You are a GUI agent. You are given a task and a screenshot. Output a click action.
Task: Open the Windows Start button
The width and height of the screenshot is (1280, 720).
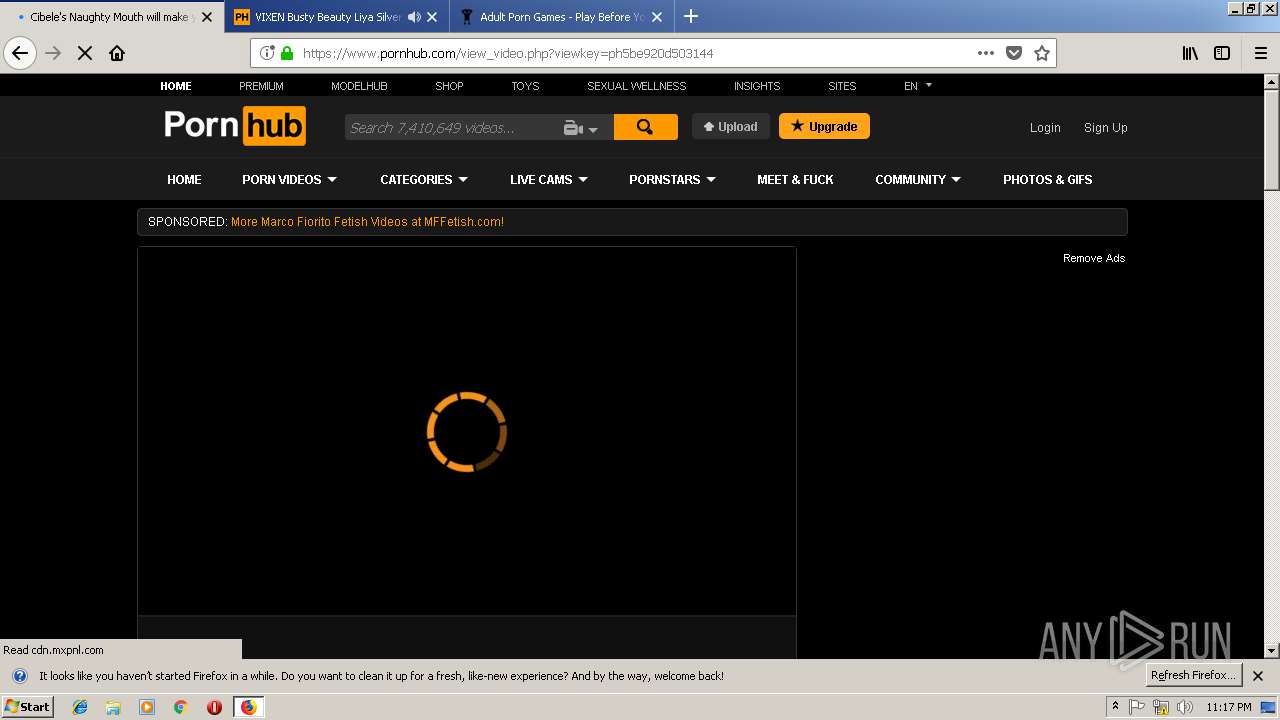tap(28, 707)
